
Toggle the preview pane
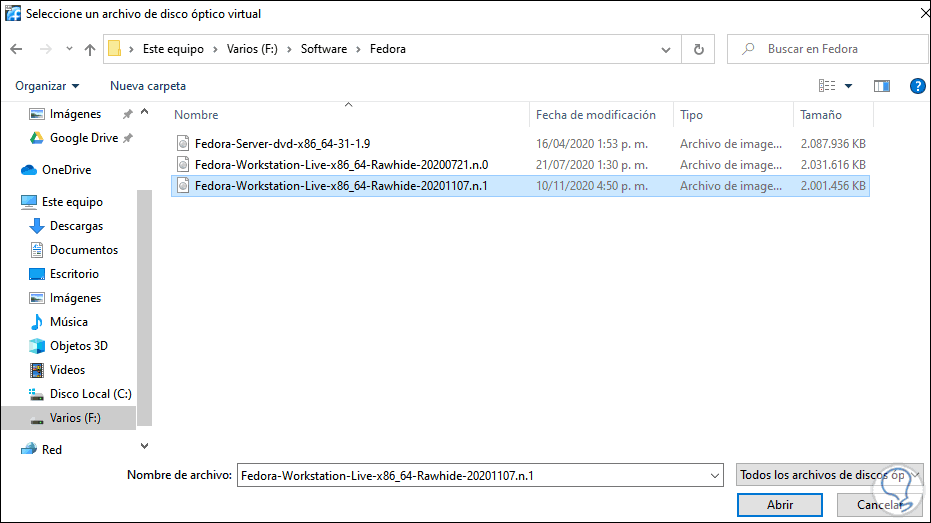(x=882, y=86)
